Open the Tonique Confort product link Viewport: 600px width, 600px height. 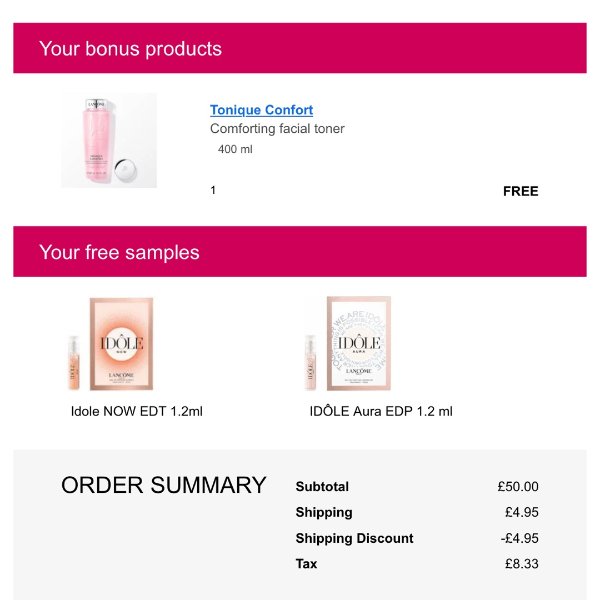[261, 110]
